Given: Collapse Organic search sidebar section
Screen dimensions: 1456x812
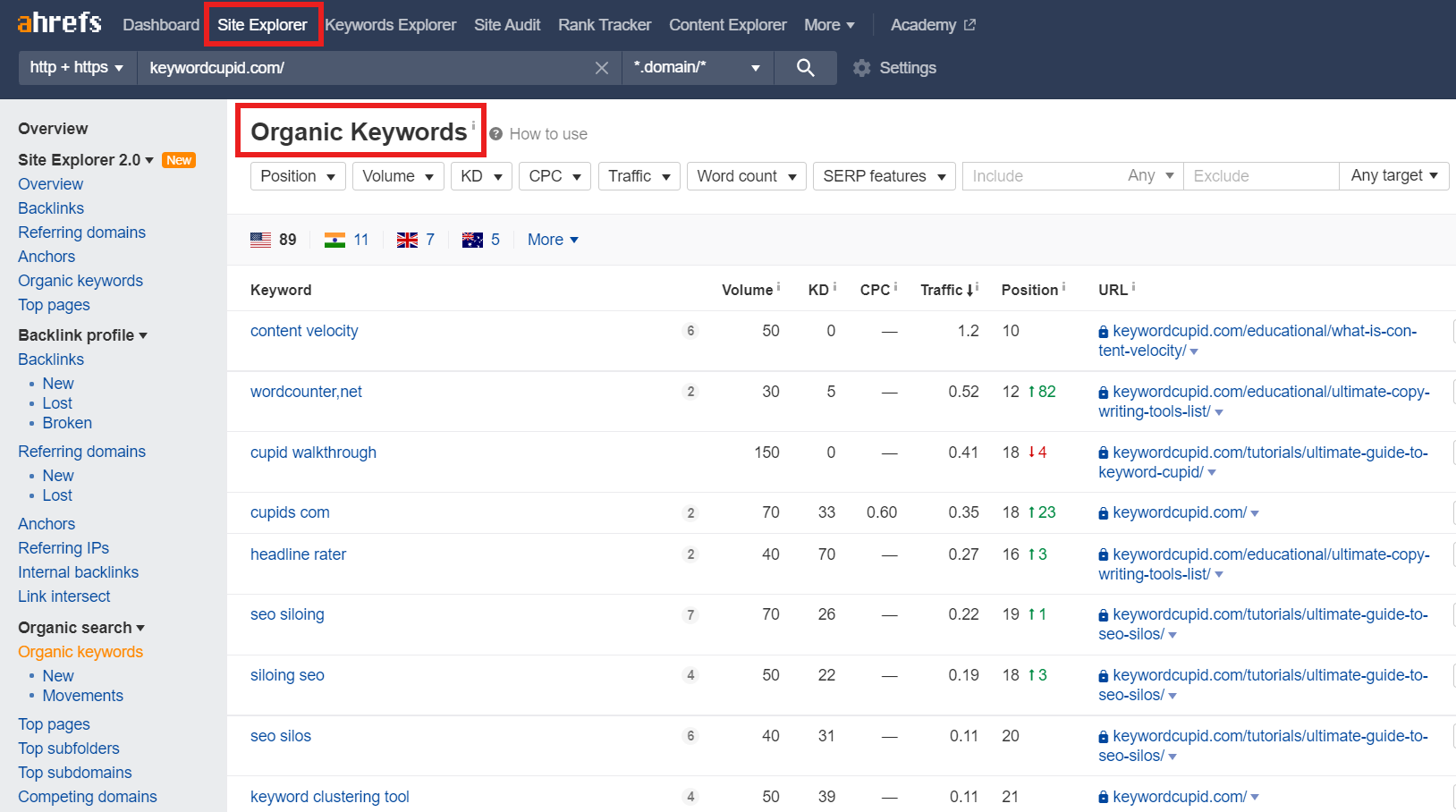Looking at the screenshot, I should pyautogui.click(x=81, y=628).
